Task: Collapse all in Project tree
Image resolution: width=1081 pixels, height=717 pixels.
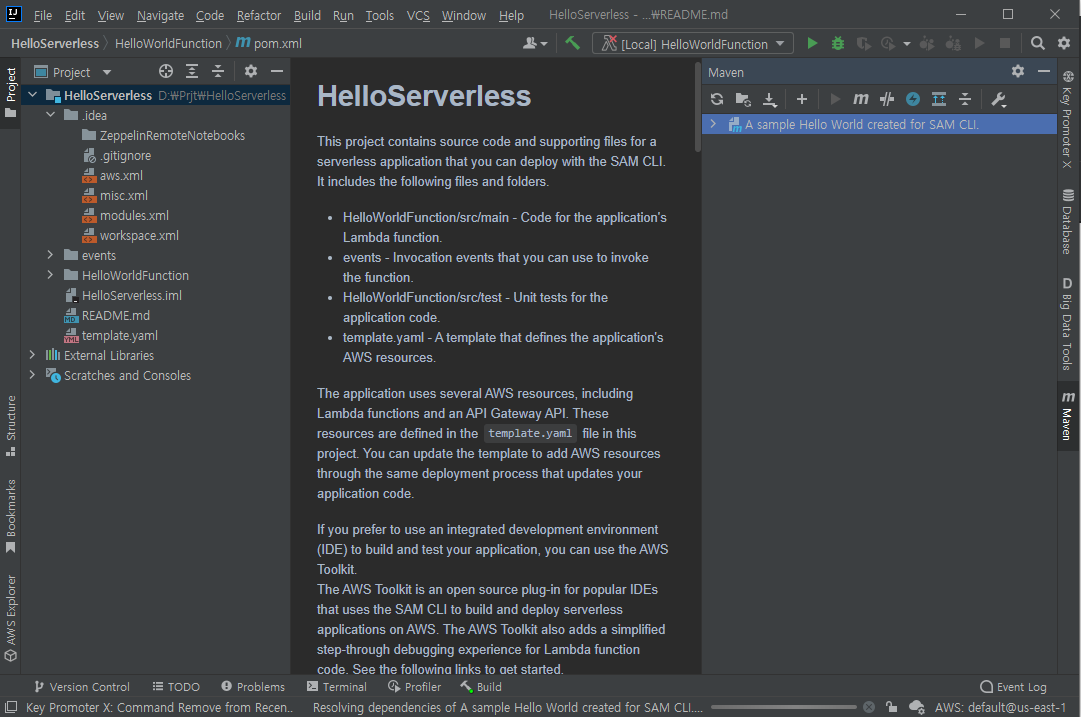Action: pyautogui.click(x=218, y=71)
